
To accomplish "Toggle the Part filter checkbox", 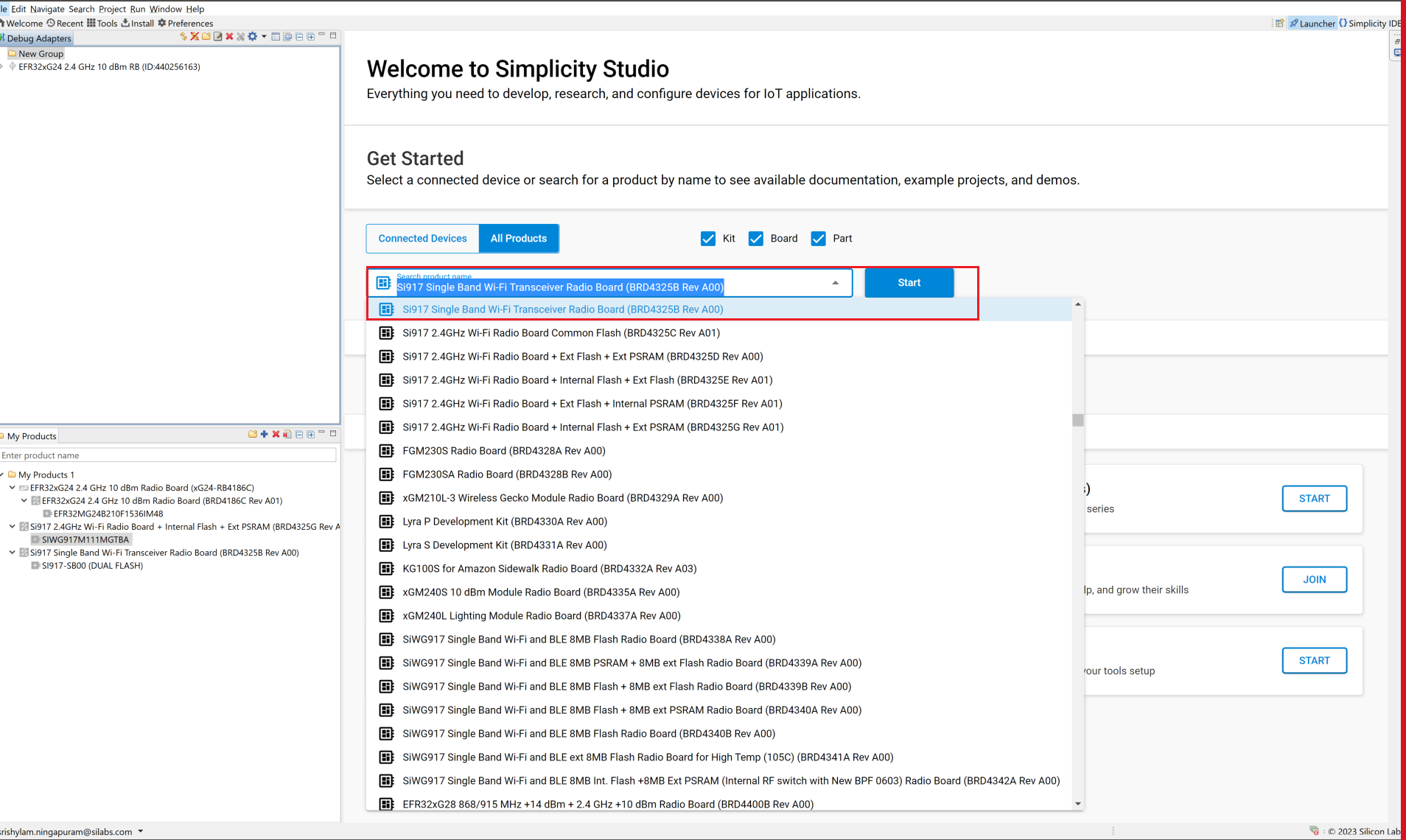I will coord(818,239).
